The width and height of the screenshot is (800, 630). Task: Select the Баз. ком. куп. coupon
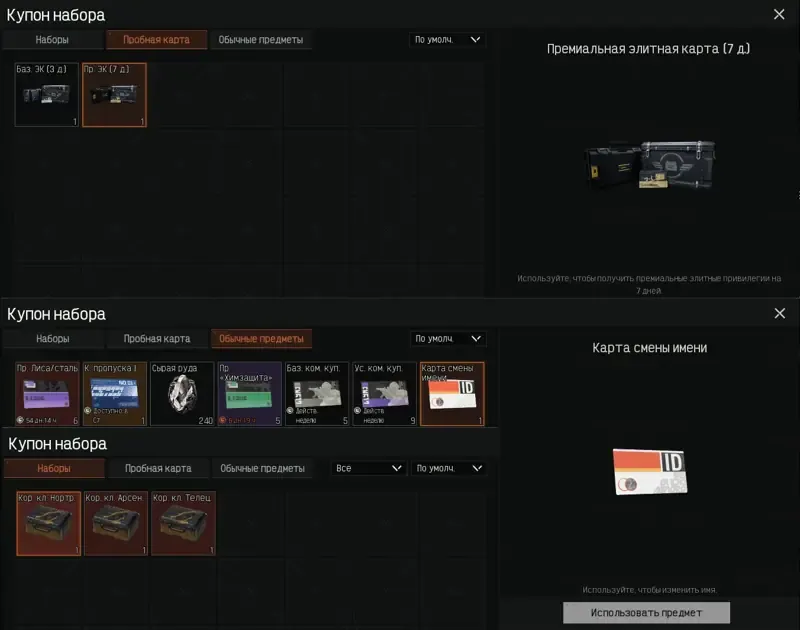click(x=317, y=393)
